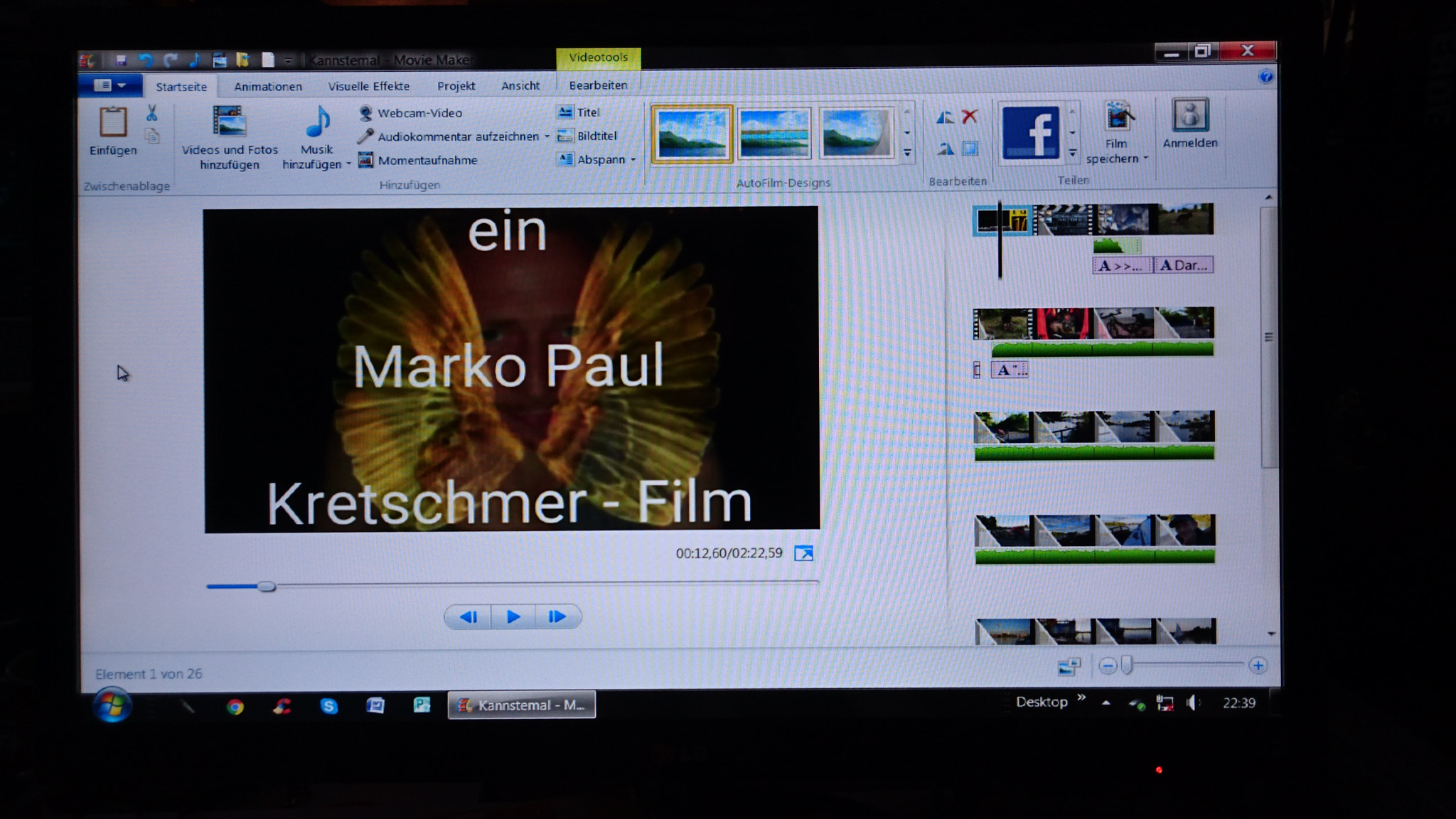This screenshot has height=819, width=1456.
Task: Play the movie preview
Action: pyautogui.click(x=513, y=616)
